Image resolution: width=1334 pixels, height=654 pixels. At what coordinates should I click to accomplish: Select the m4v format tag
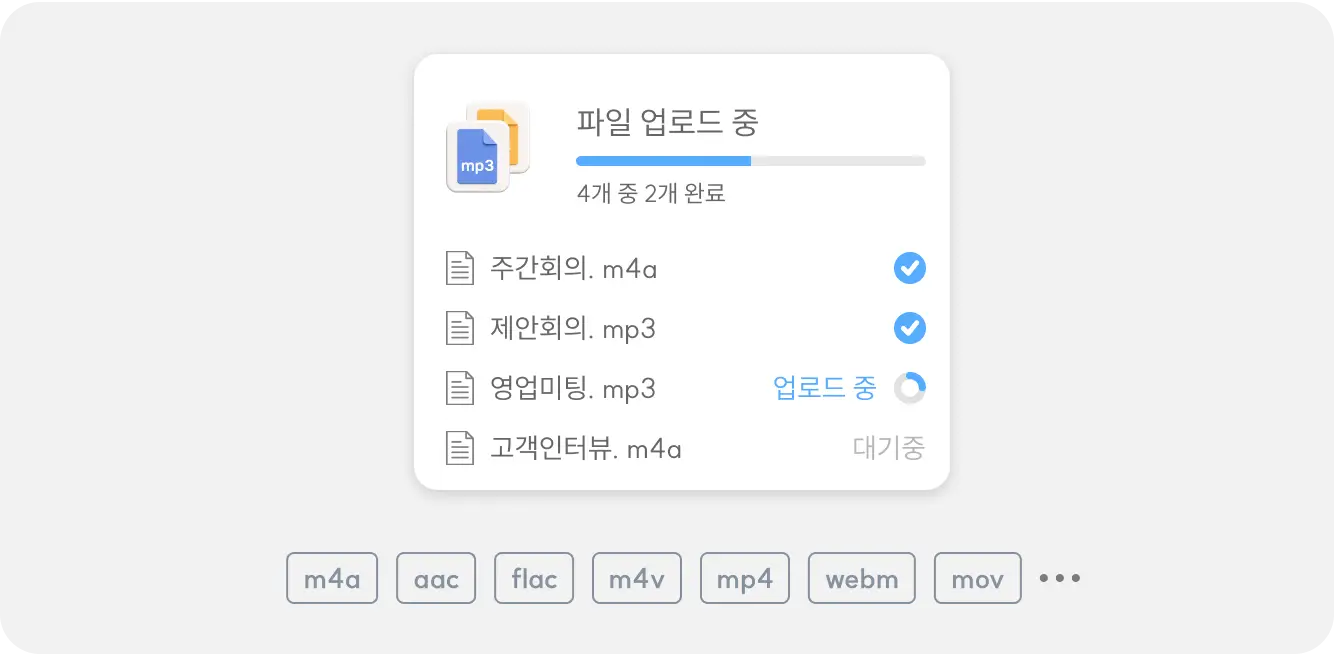point(636,578)
